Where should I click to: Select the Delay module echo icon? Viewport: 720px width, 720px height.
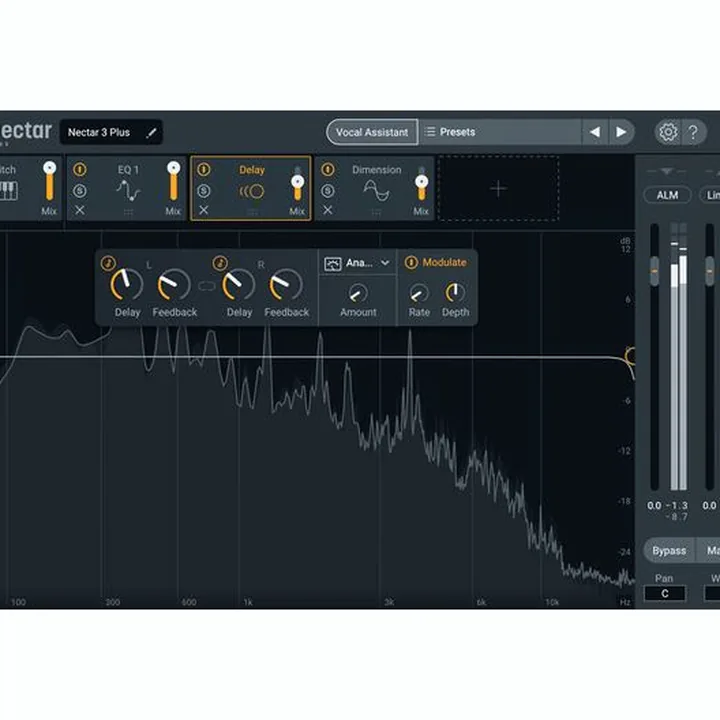(252, 191)
